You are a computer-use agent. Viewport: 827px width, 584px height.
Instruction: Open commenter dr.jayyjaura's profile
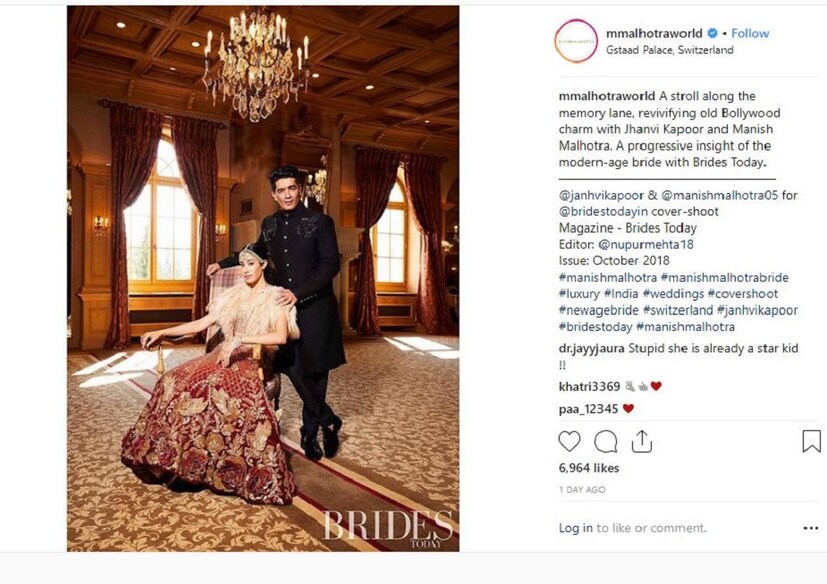coord(592,349)
